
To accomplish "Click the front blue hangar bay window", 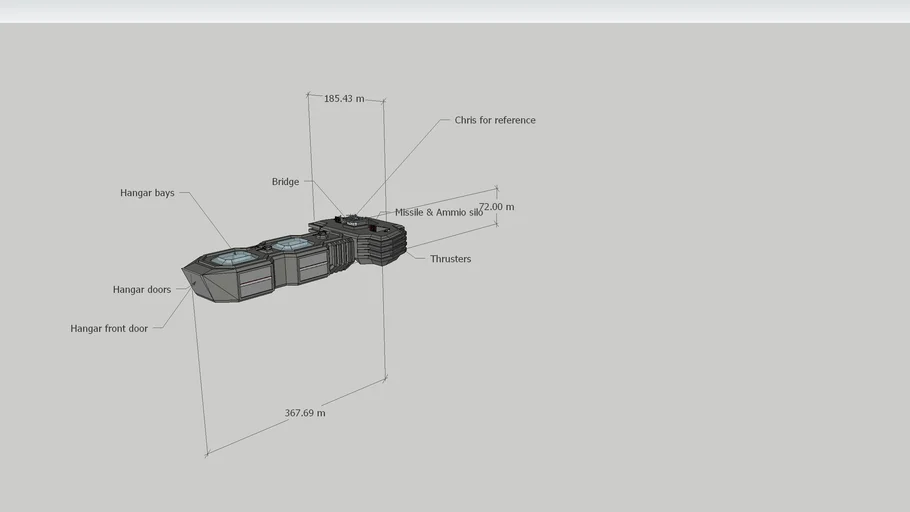I will [x=237, y=258].
